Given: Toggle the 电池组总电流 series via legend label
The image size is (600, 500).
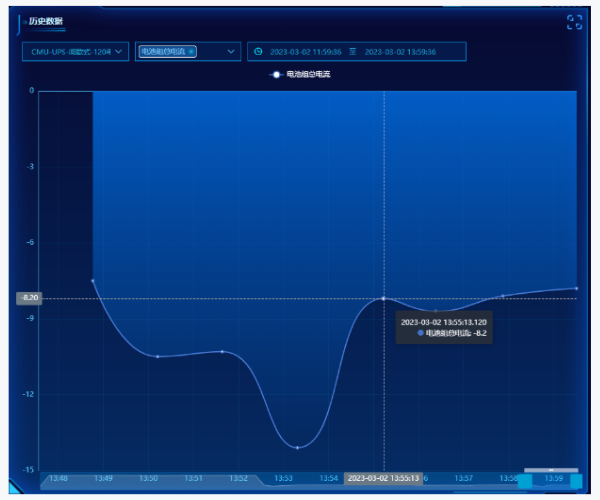Looking at the screenshot, I should pyautogui.click(x=308, y=74).
